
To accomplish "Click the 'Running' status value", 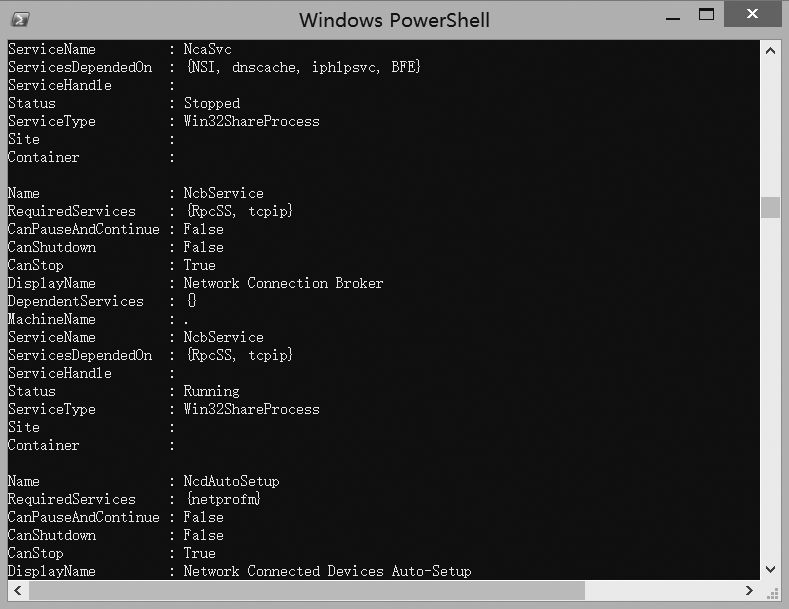I will tap(211, 391).
